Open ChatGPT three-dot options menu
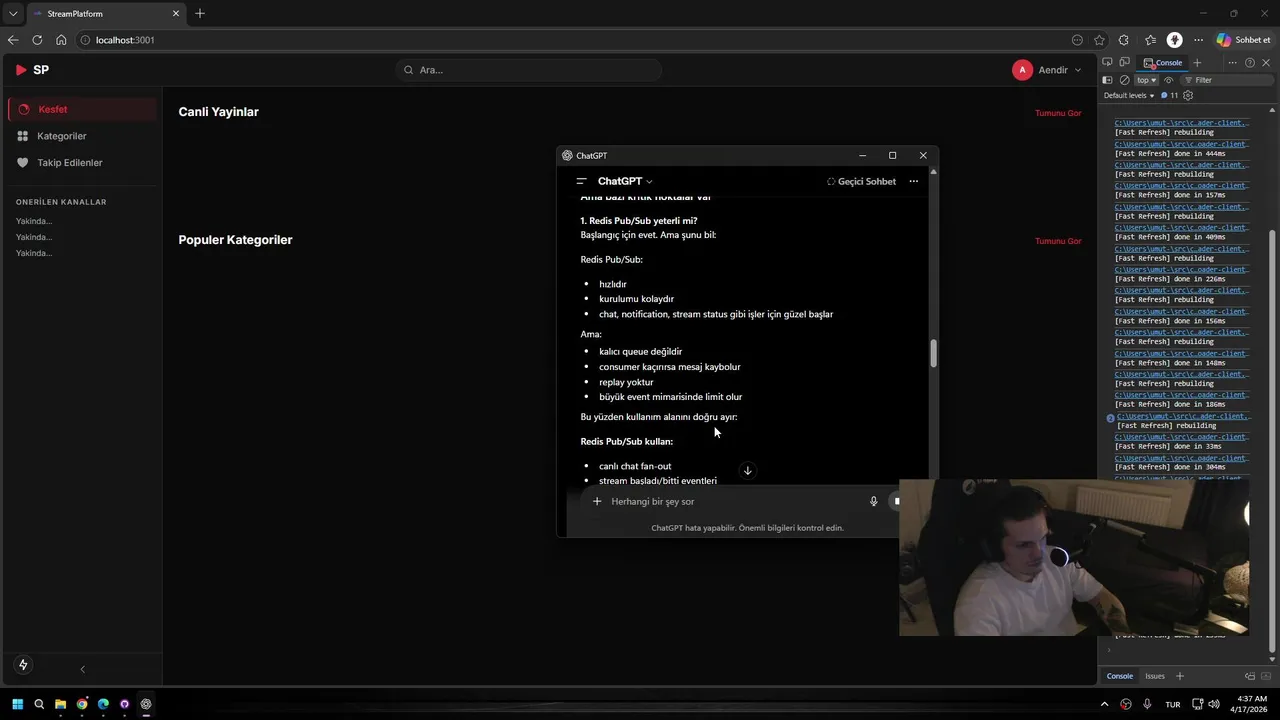This screenshot has height=720, width=1280. pyautogui.click(x=913, y=181)
